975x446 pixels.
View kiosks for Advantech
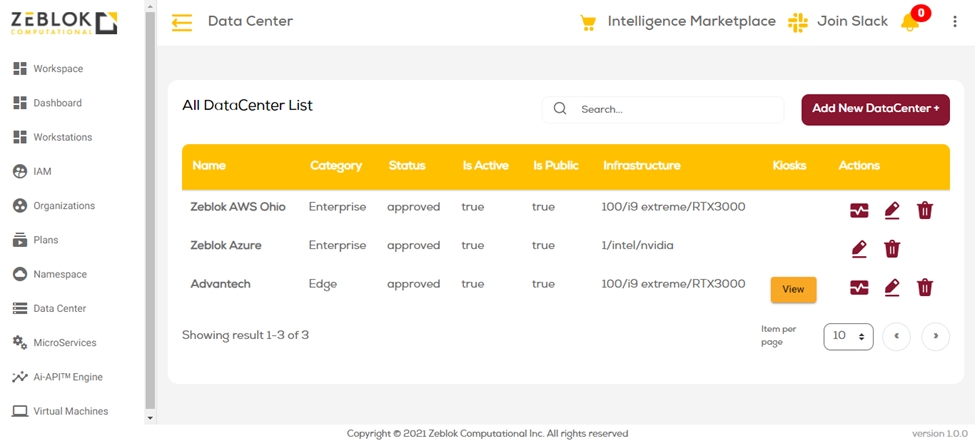[x=793, y=289]
